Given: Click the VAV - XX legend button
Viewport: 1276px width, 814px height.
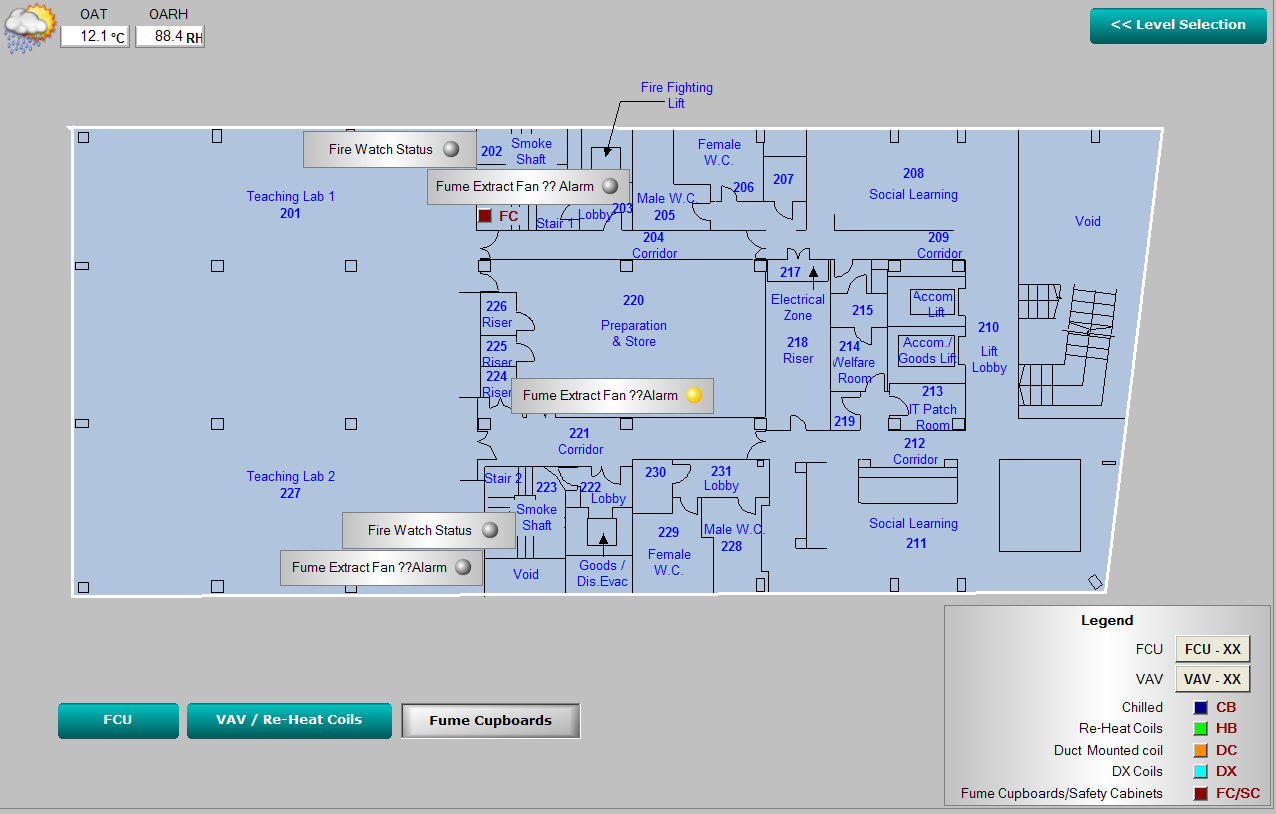Looking at the screenshot, I should coord(1212,679).
